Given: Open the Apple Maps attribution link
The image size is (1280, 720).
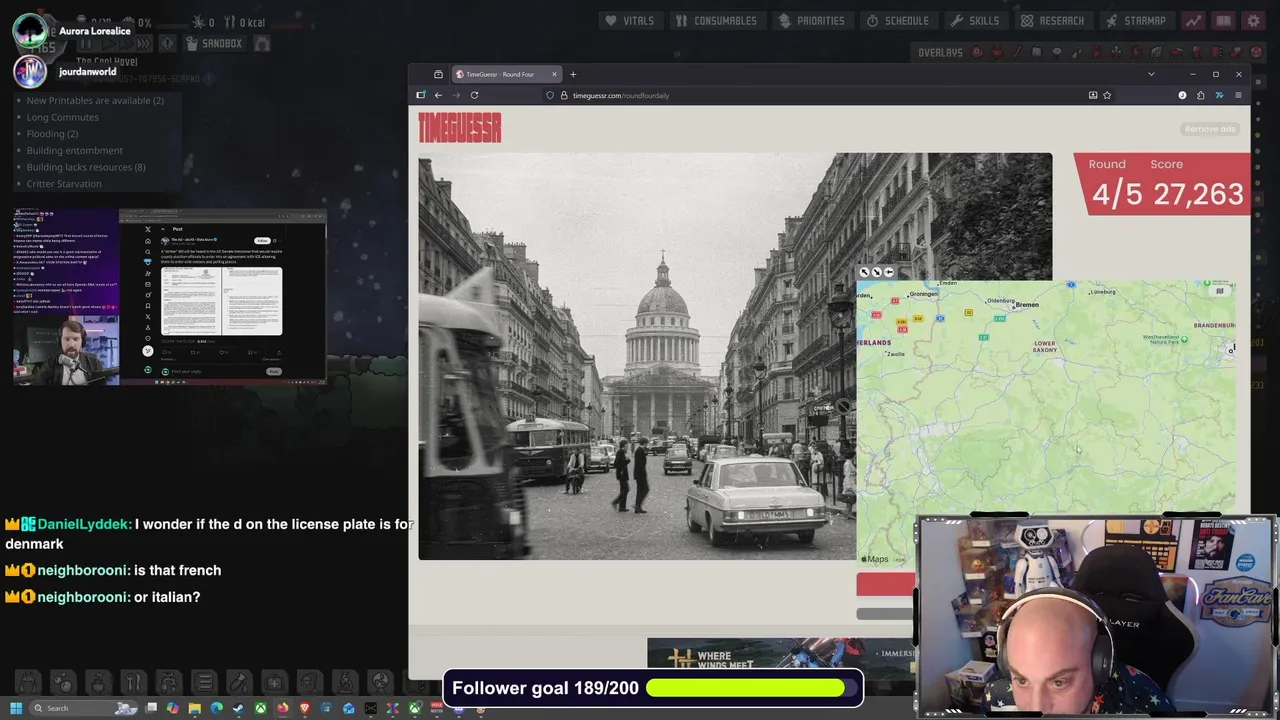Looking at the screenshot, I should tap(875, 559).
